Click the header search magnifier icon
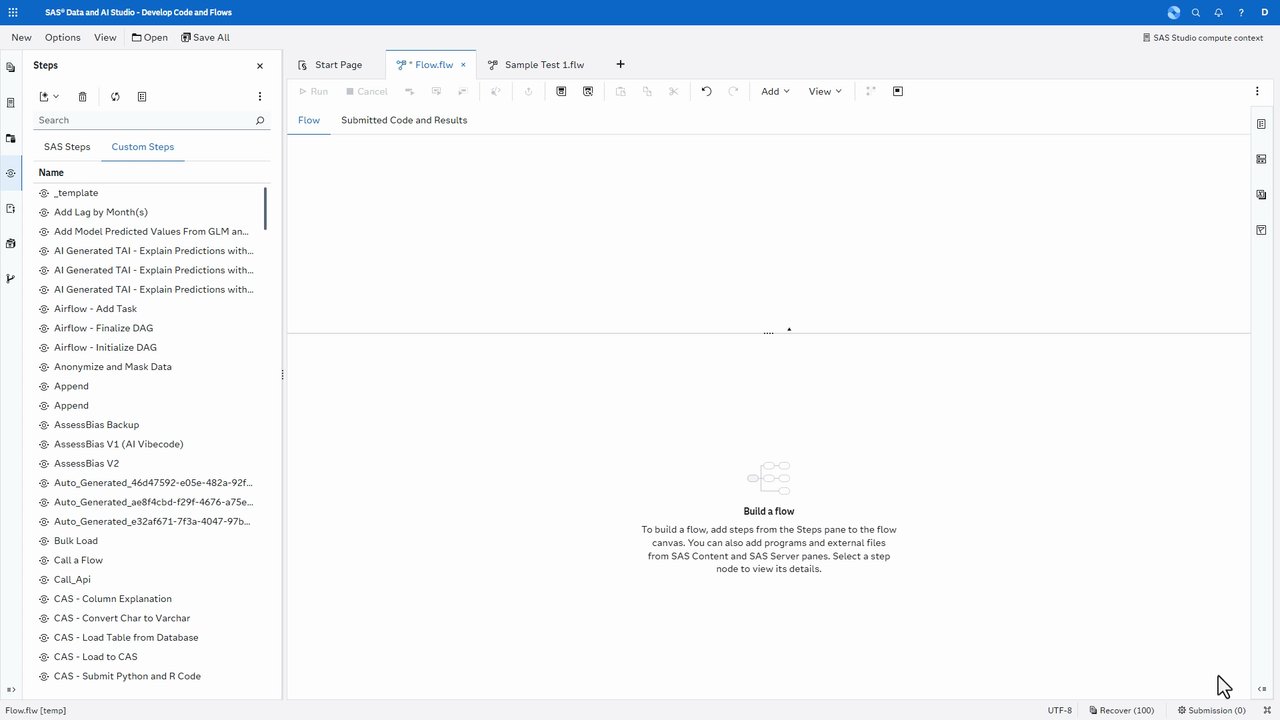1280x720 pixels. pyautogui.click(x=1196, y=13)
